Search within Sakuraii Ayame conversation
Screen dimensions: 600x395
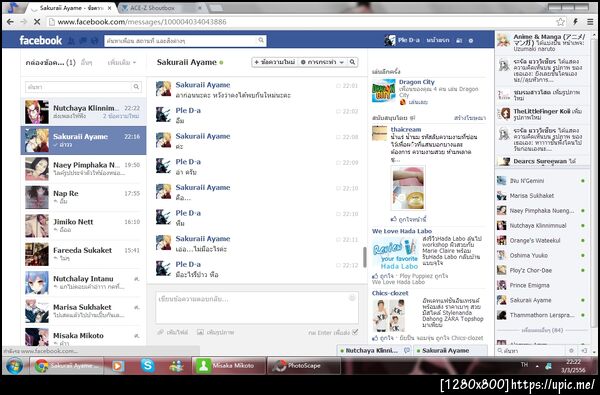[x=352, y=62]
